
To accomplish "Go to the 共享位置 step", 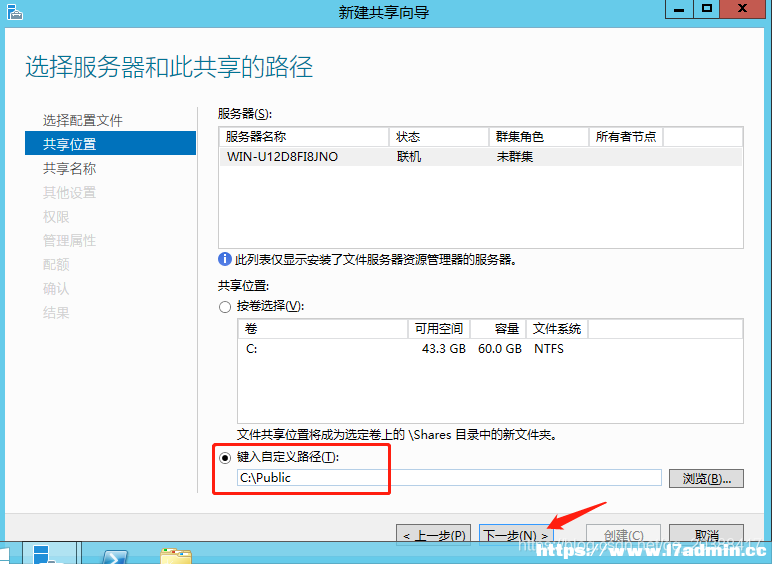I will click(x=110, y=143).
